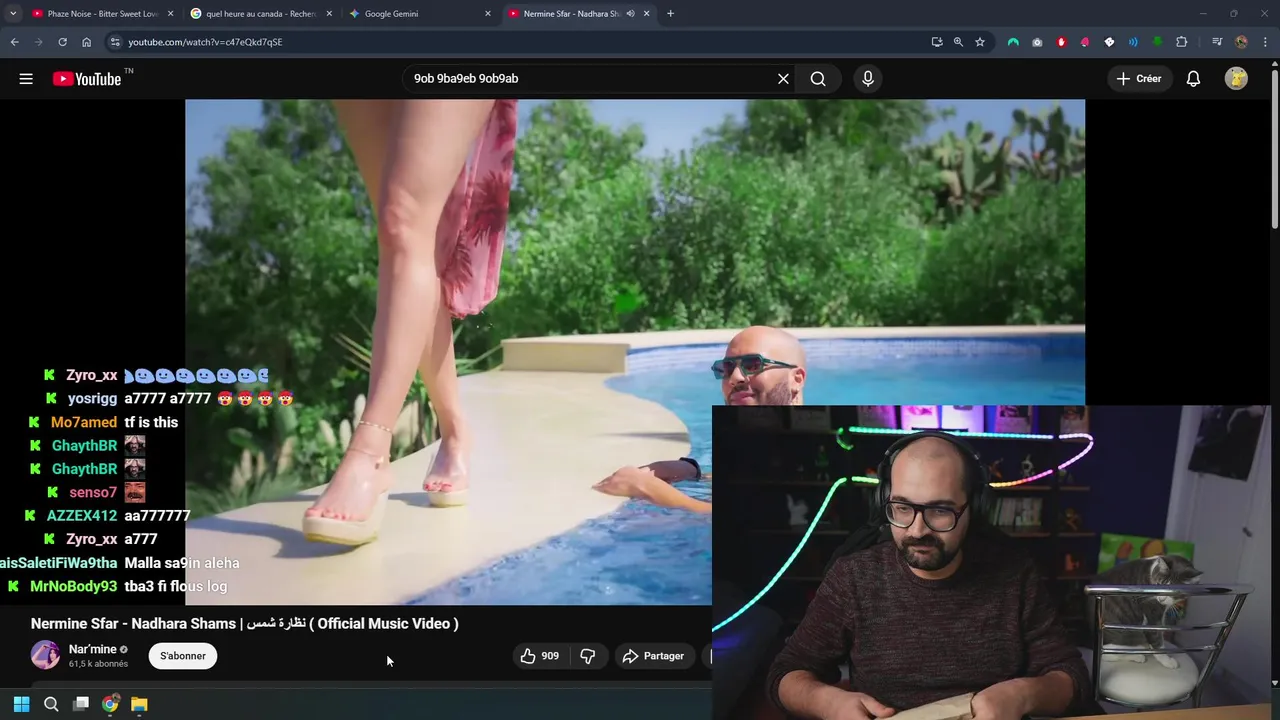Subscribe using the S'abonner button

pyautogui.click(x=183, y=656)
